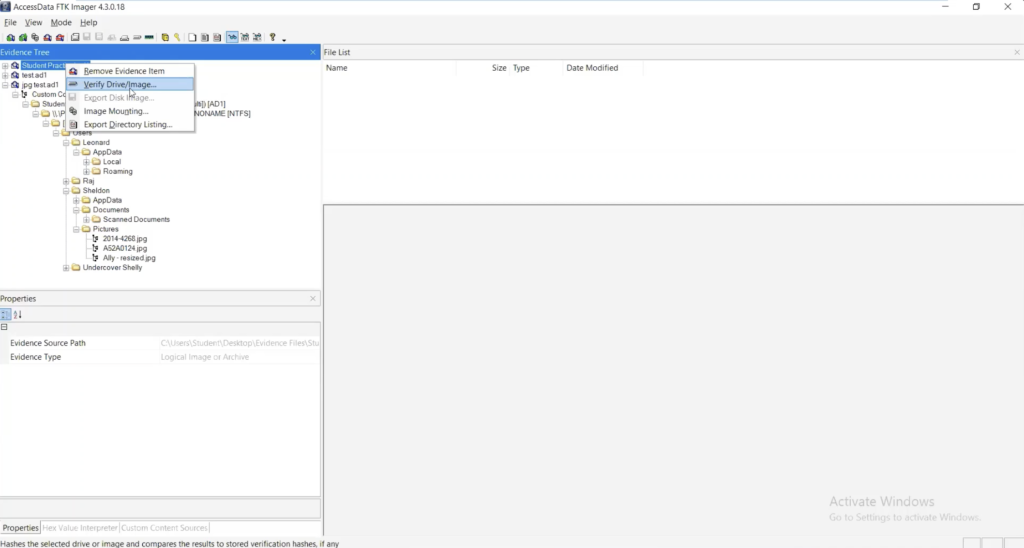Expand the Undercover Shelly folder node
The height and width of the screenshot is (548, 1024).
(66, 268)
